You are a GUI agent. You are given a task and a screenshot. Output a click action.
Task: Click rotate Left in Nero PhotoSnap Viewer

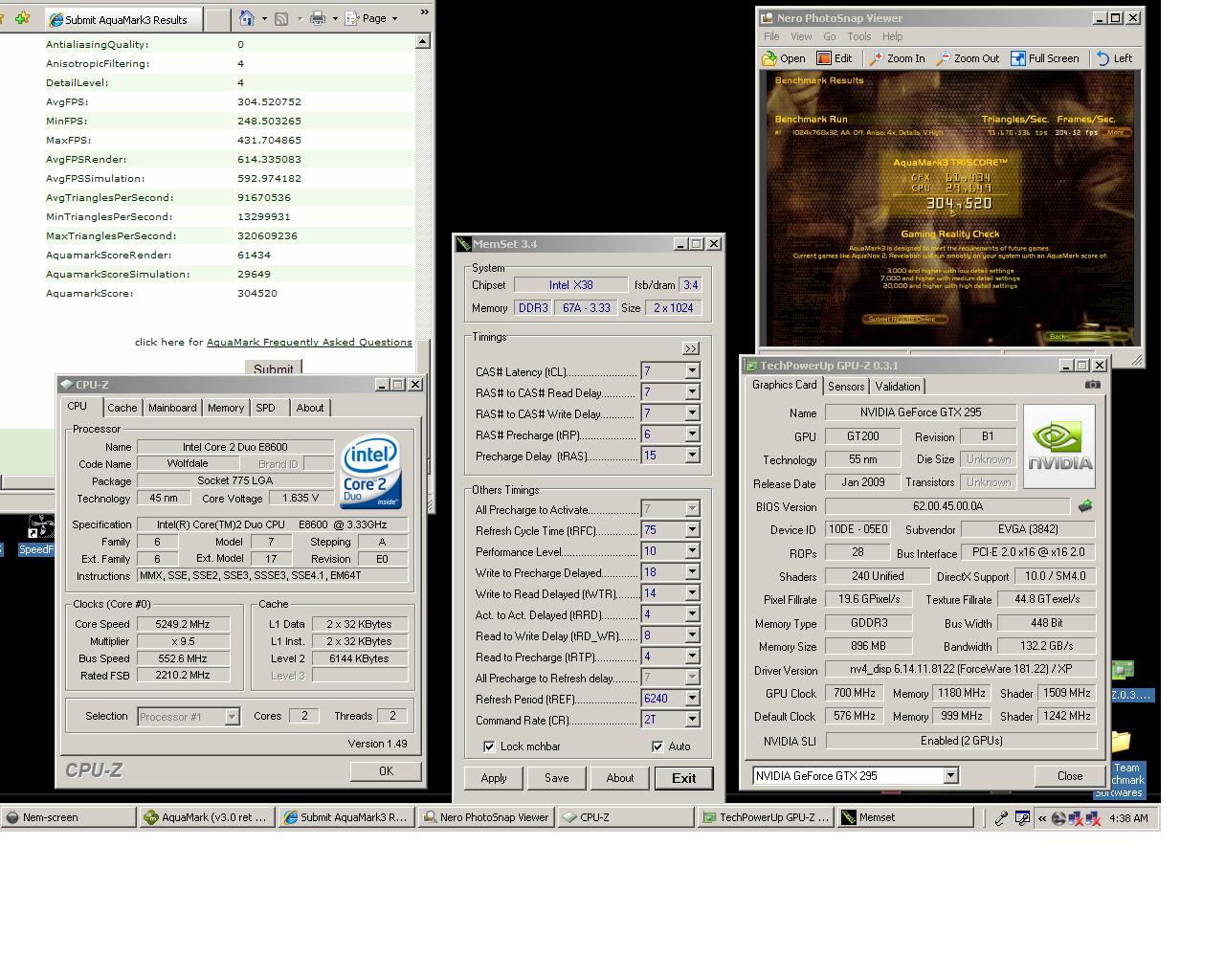[x=1115, y=58]
